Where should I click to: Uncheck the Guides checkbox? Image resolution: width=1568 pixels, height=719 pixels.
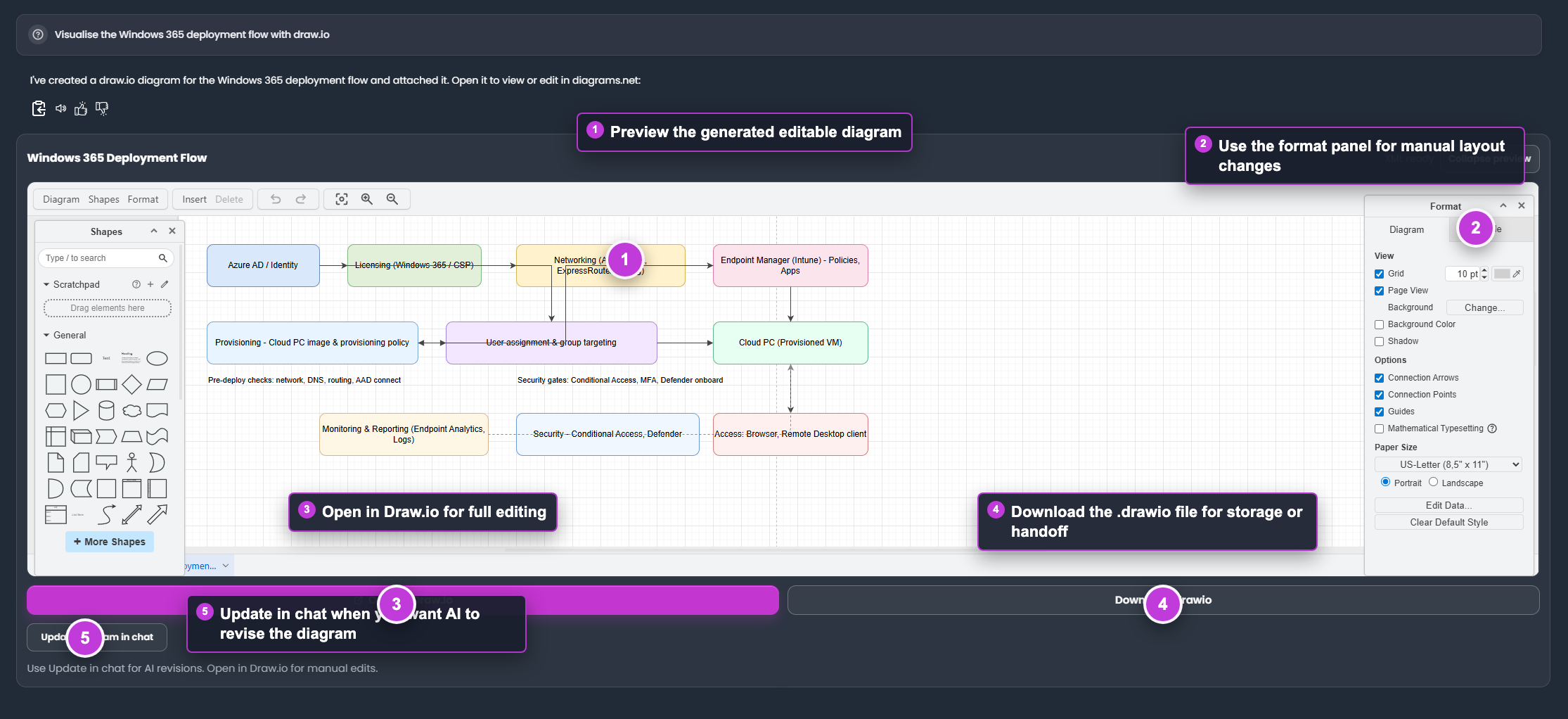(x=1379, y=412)
